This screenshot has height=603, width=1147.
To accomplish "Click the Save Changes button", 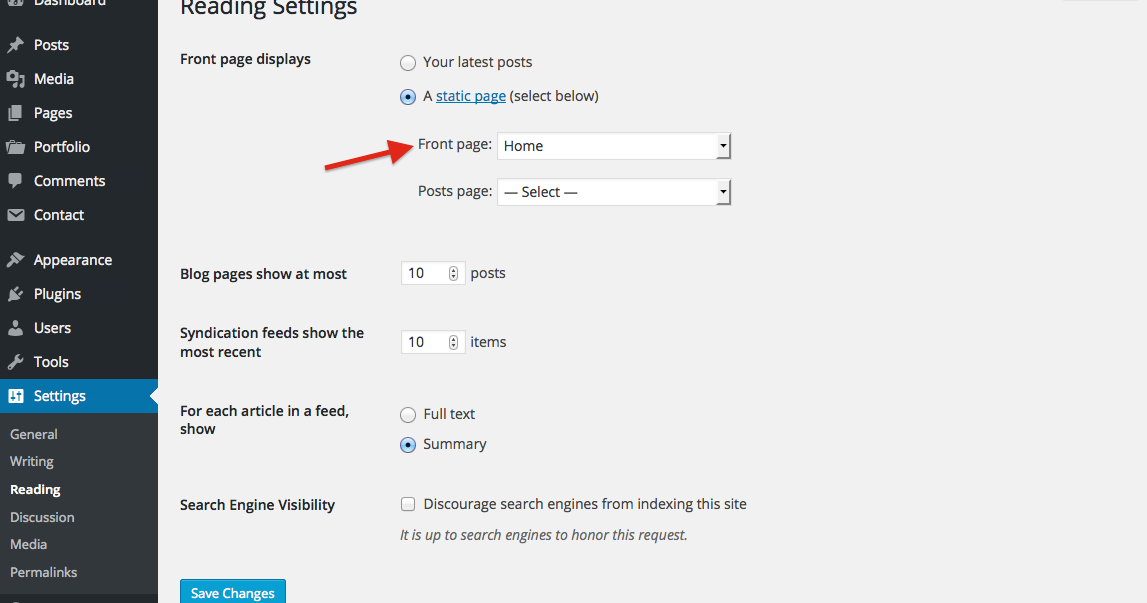I will [x=232, y=592].
